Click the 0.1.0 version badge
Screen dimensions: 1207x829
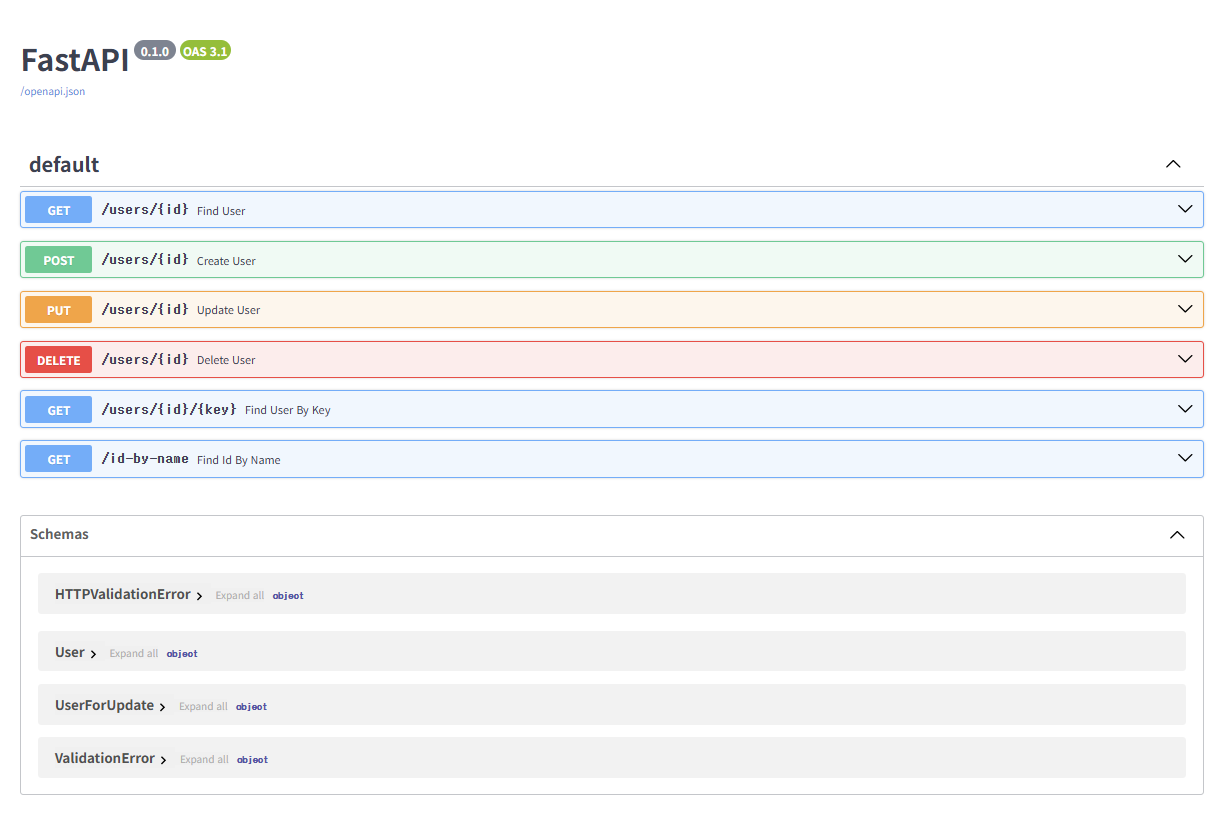coord(155,51)
